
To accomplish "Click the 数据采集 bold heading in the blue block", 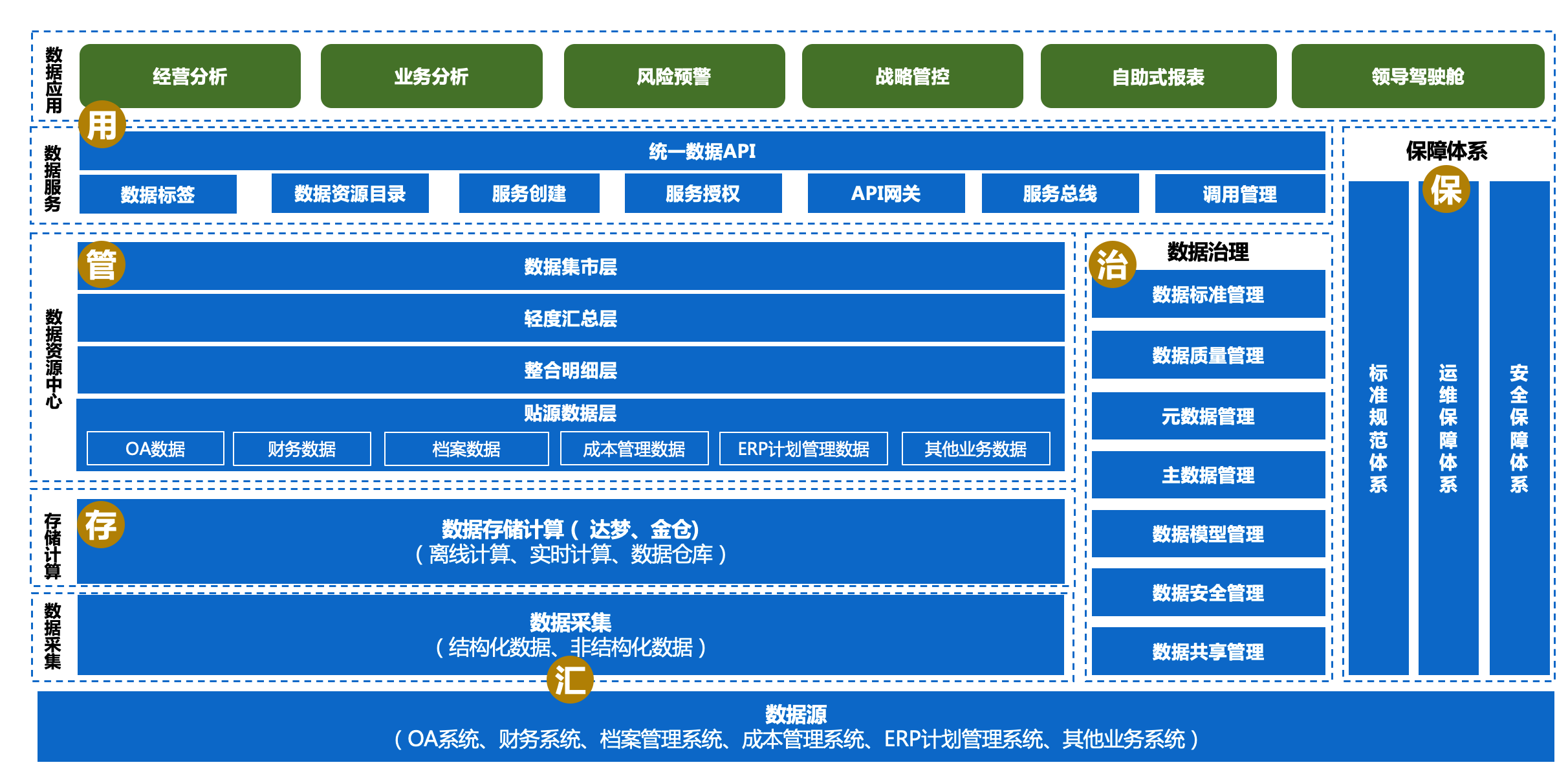I will (x=570, y=622).
